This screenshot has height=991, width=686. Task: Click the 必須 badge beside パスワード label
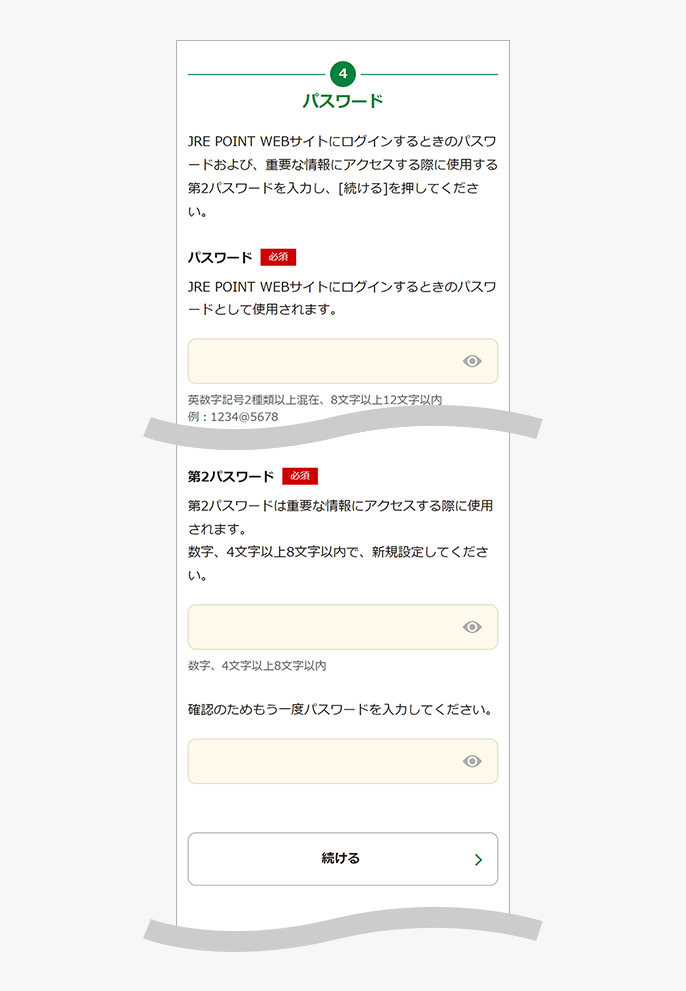pyautogui.click(x=278, y=257)
